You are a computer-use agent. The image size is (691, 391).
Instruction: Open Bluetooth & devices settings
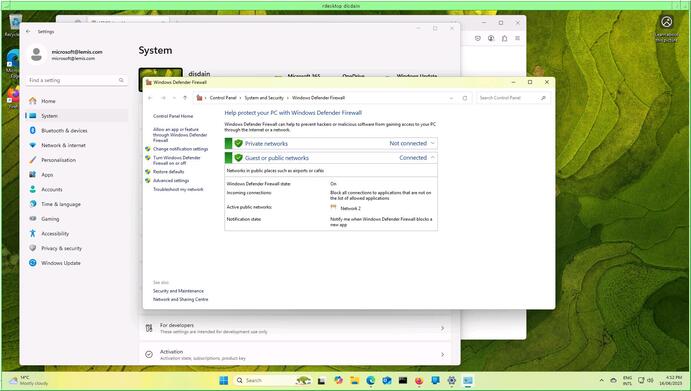click(76, 130)
